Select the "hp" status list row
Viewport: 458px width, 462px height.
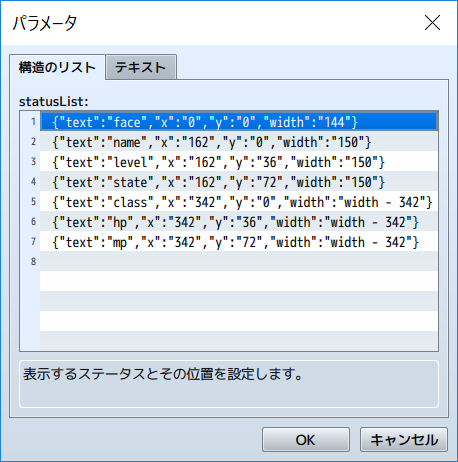pyautogui.click(x=239, y=221)
